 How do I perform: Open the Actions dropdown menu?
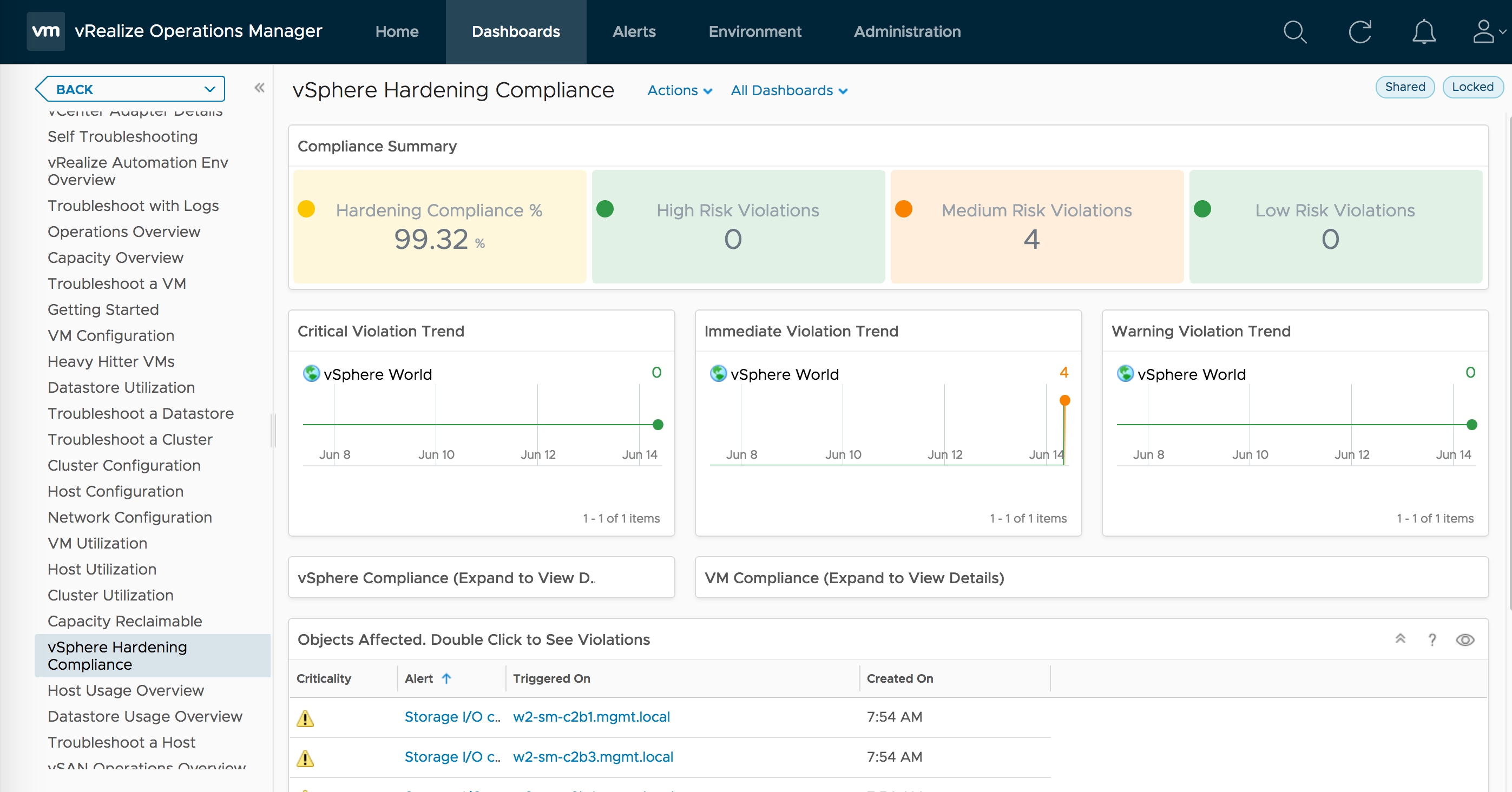(680, 90)
